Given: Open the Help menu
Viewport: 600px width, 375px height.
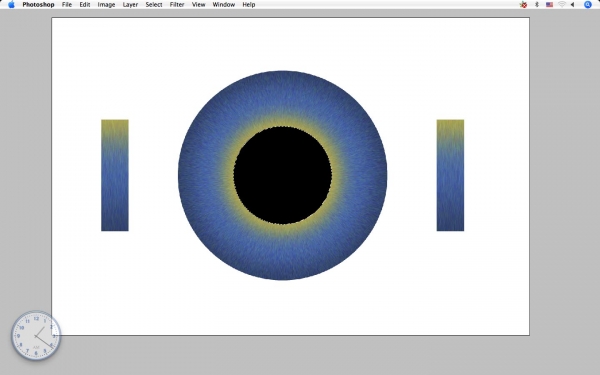Looking at the screenshot, I should [x=249, y=5].
